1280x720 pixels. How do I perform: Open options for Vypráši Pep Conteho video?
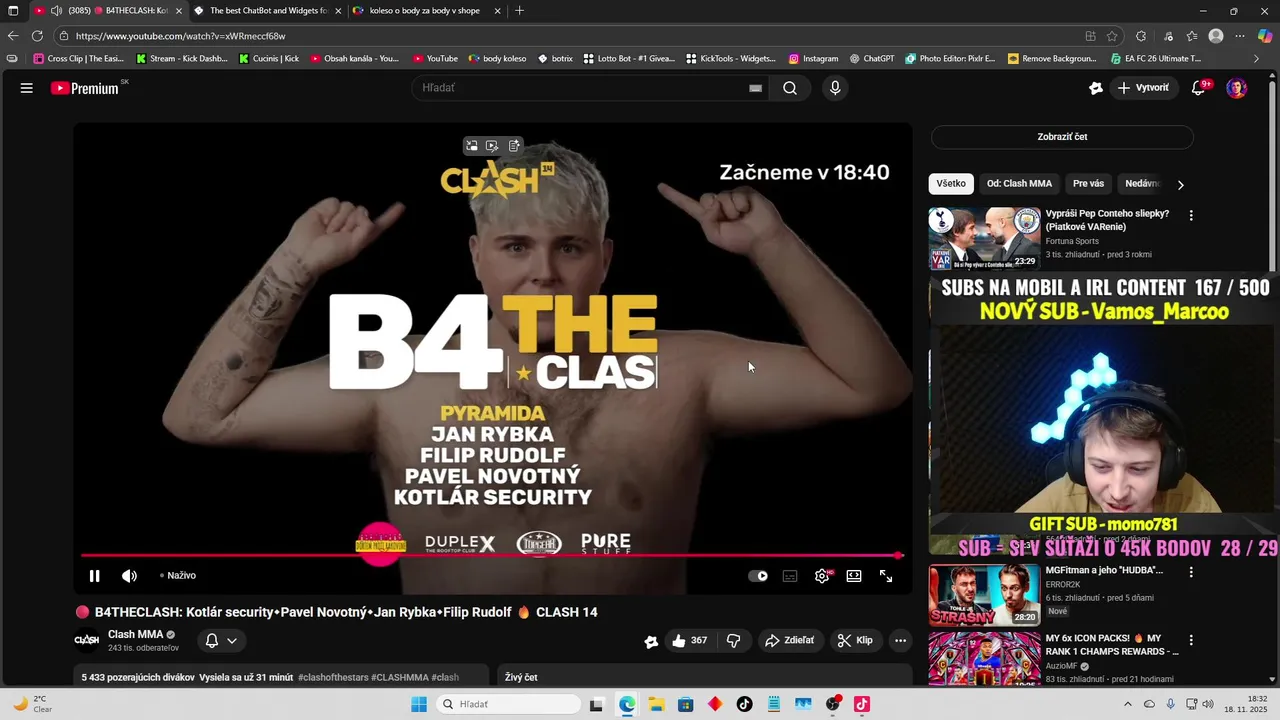click(x=1191, y=215)
